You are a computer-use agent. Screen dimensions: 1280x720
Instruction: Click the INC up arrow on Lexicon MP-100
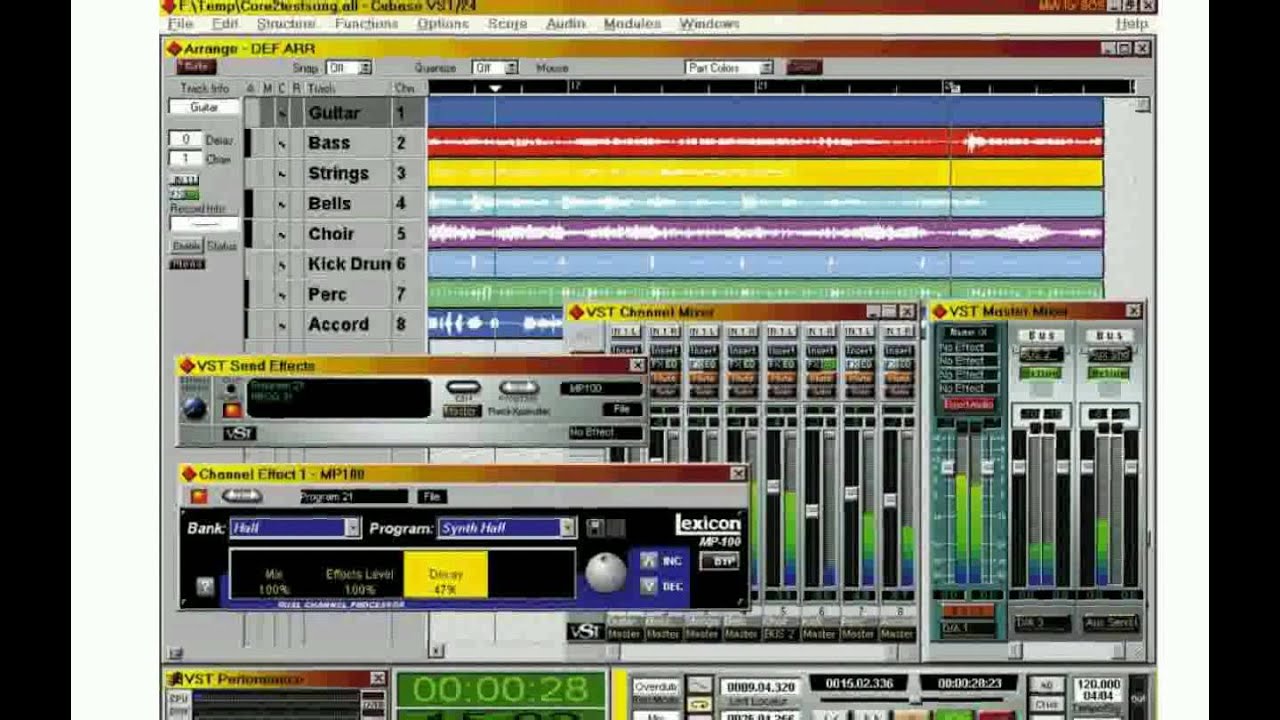648,561
